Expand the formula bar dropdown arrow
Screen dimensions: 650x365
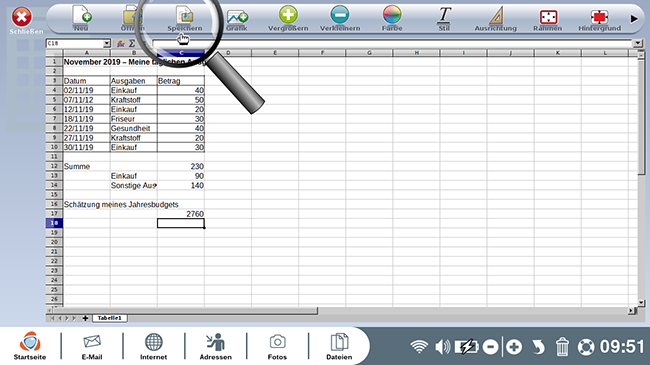click(x=637, y=43)
